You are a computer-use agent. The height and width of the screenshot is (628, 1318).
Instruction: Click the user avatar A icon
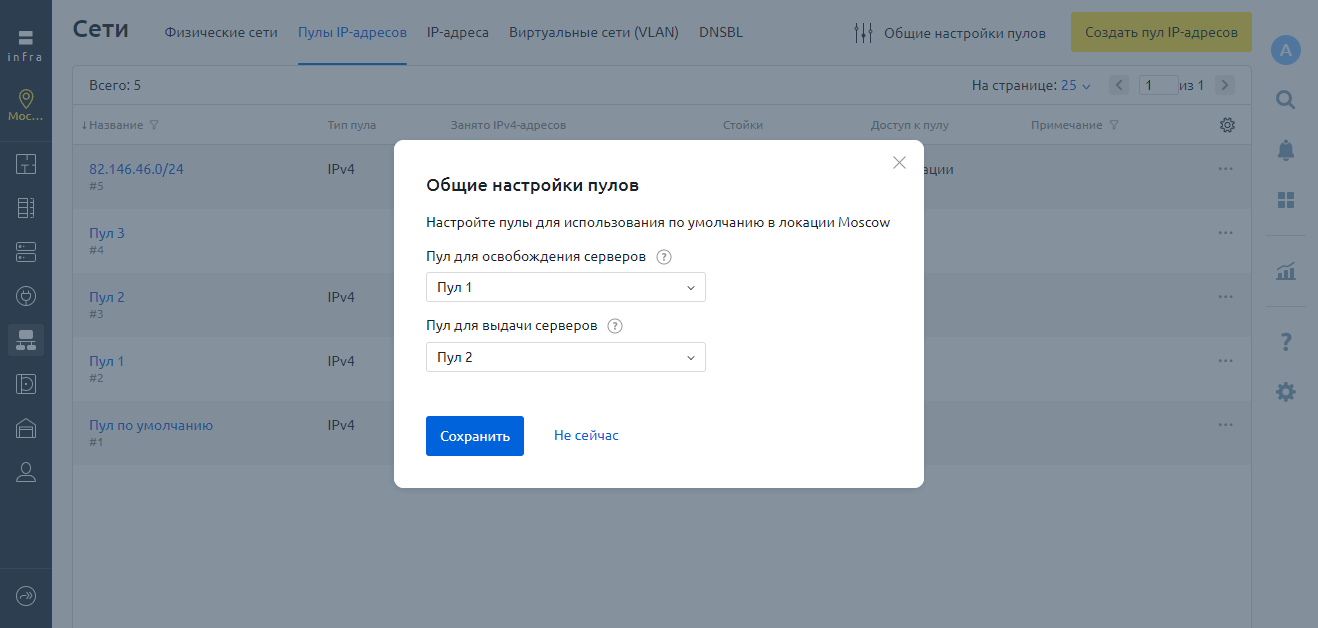[x=1286, y=50]
